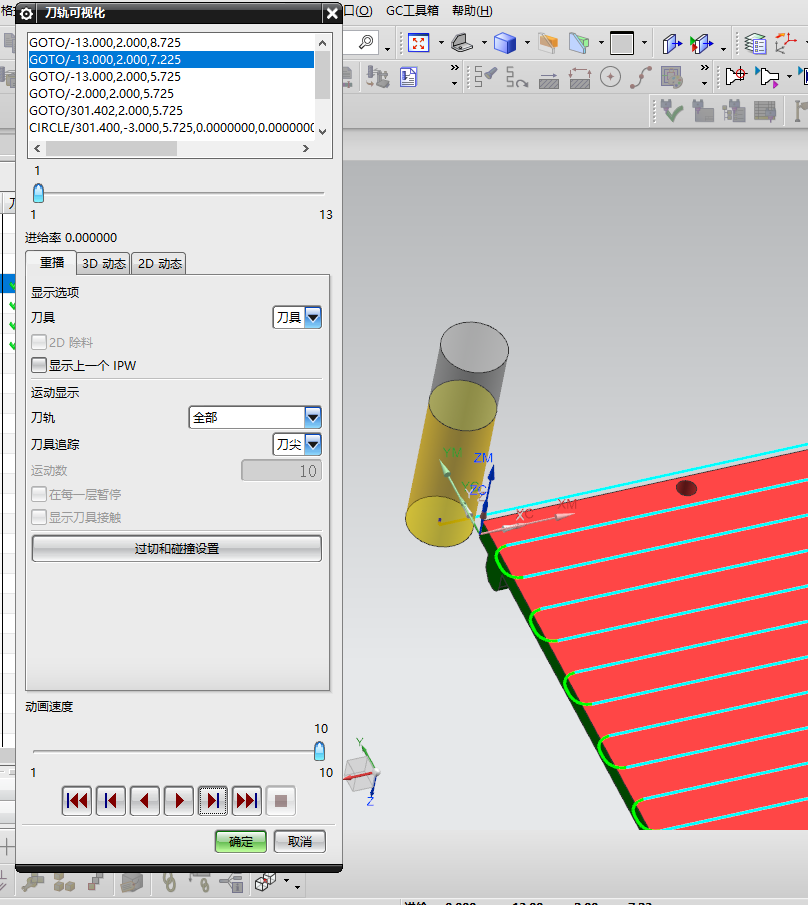Toggle the 在每一层暂停 checkbox
This screenshot has width=808, height=905.
(39, 494)
